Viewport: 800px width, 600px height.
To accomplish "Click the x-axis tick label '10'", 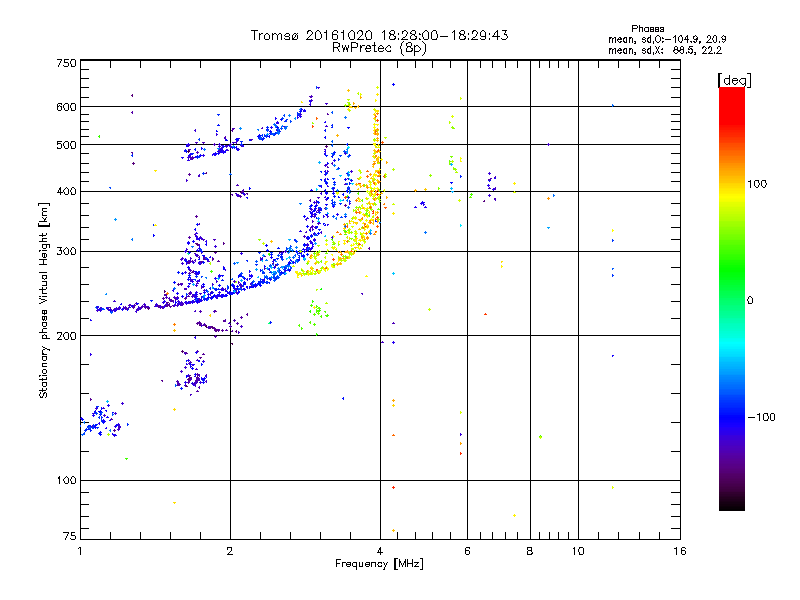I will click(x=578, y=551).
